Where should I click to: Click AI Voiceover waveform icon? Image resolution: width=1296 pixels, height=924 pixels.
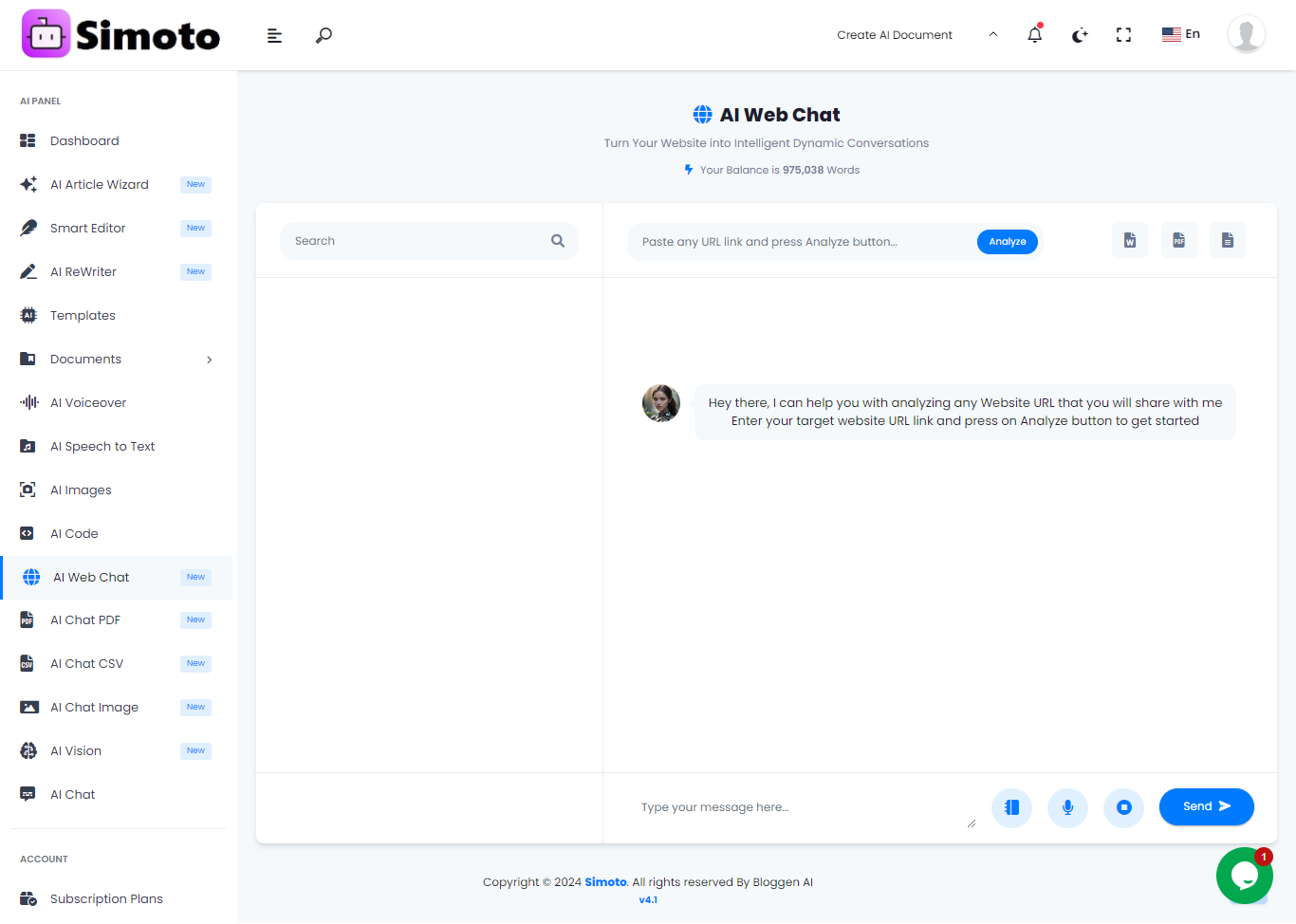pos(28,402)
